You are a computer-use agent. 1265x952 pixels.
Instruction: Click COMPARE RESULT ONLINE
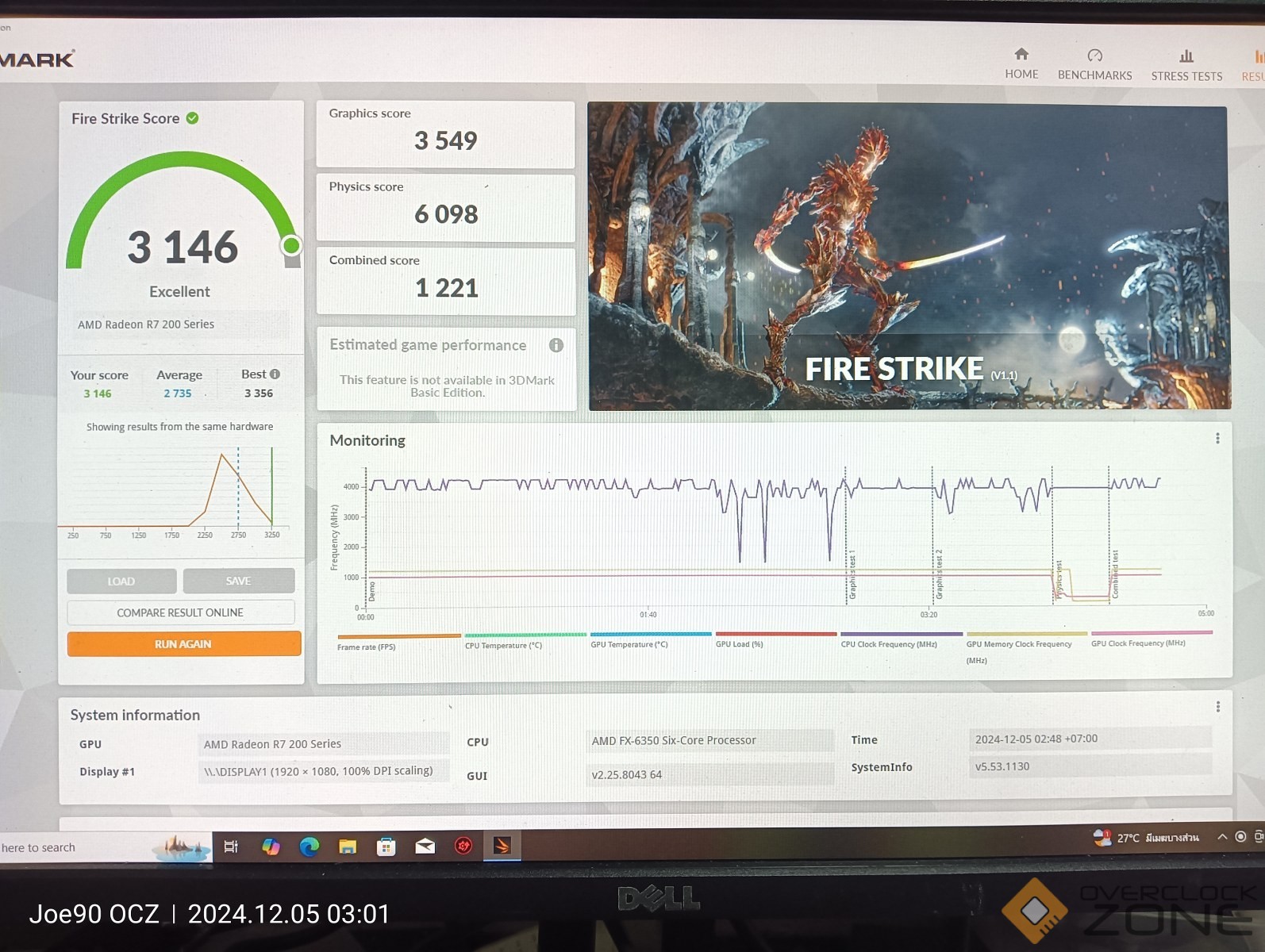tap(180, 612)
